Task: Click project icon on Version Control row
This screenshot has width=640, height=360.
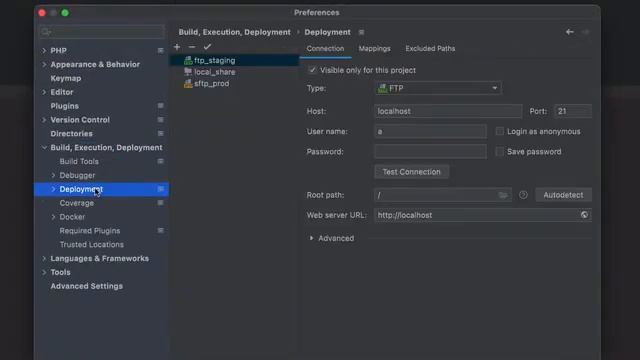Action: pos(160,120)
